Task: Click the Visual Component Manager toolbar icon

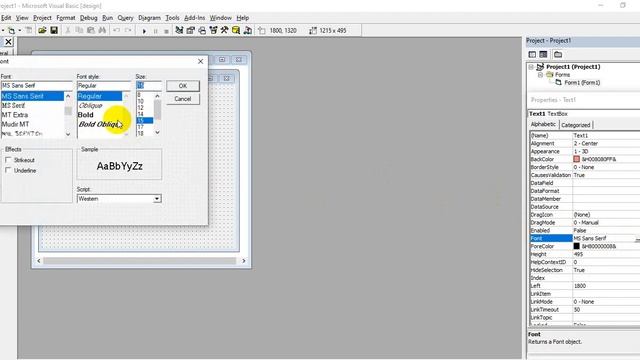Action: coord(247,30)
